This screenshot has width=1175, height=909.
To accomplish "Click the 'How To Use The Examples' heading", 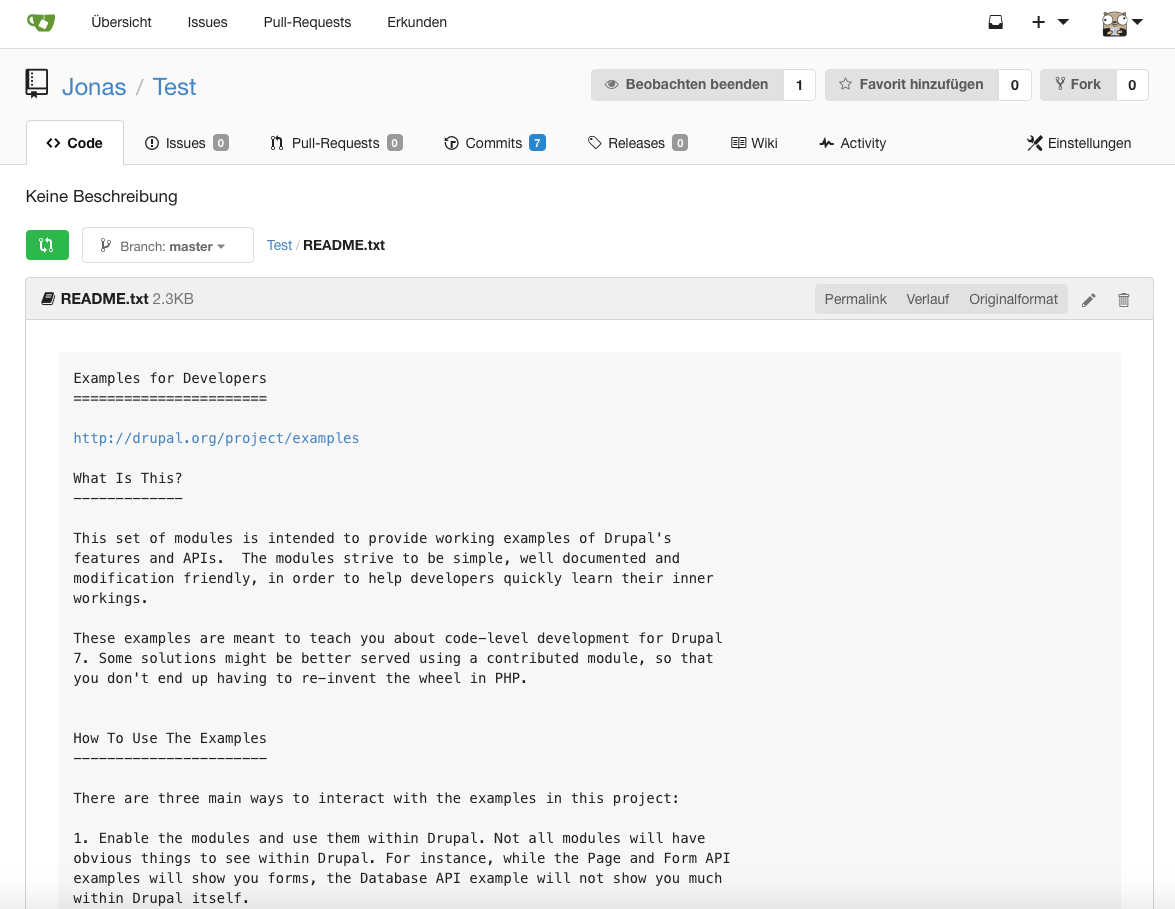I will 170,738.
